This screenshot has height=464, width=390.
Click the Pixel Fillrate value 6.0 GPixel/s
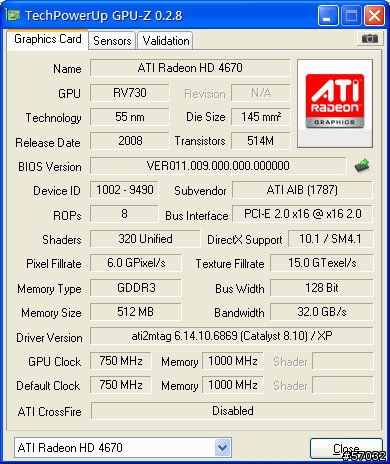136,263
